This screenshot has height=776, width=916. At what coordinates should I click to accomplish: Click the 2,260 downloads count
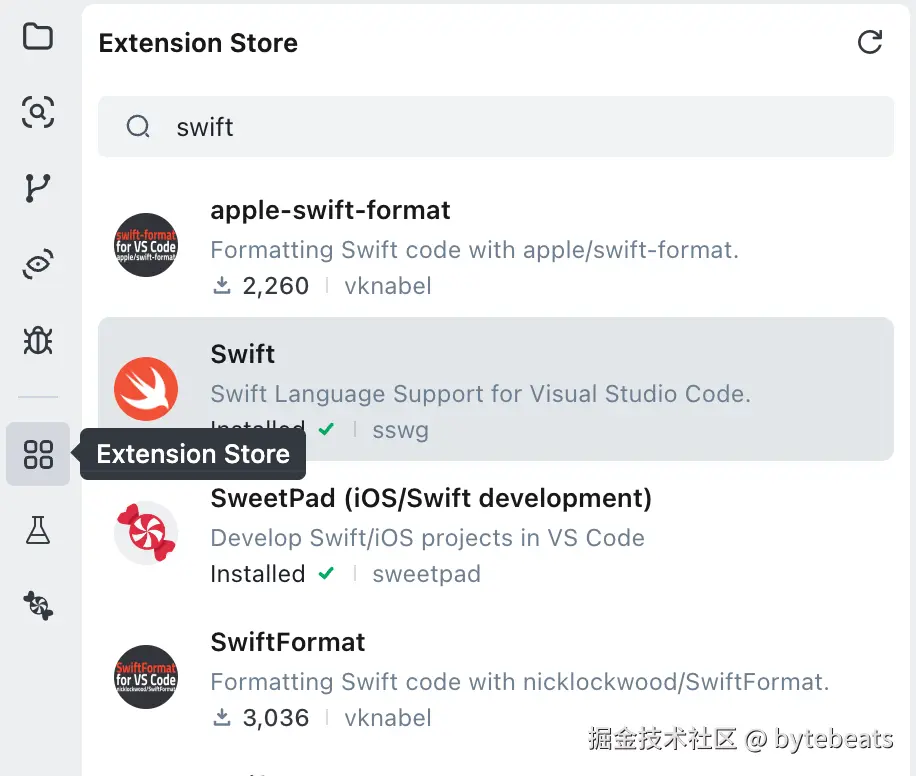click(x=276, y=286)
